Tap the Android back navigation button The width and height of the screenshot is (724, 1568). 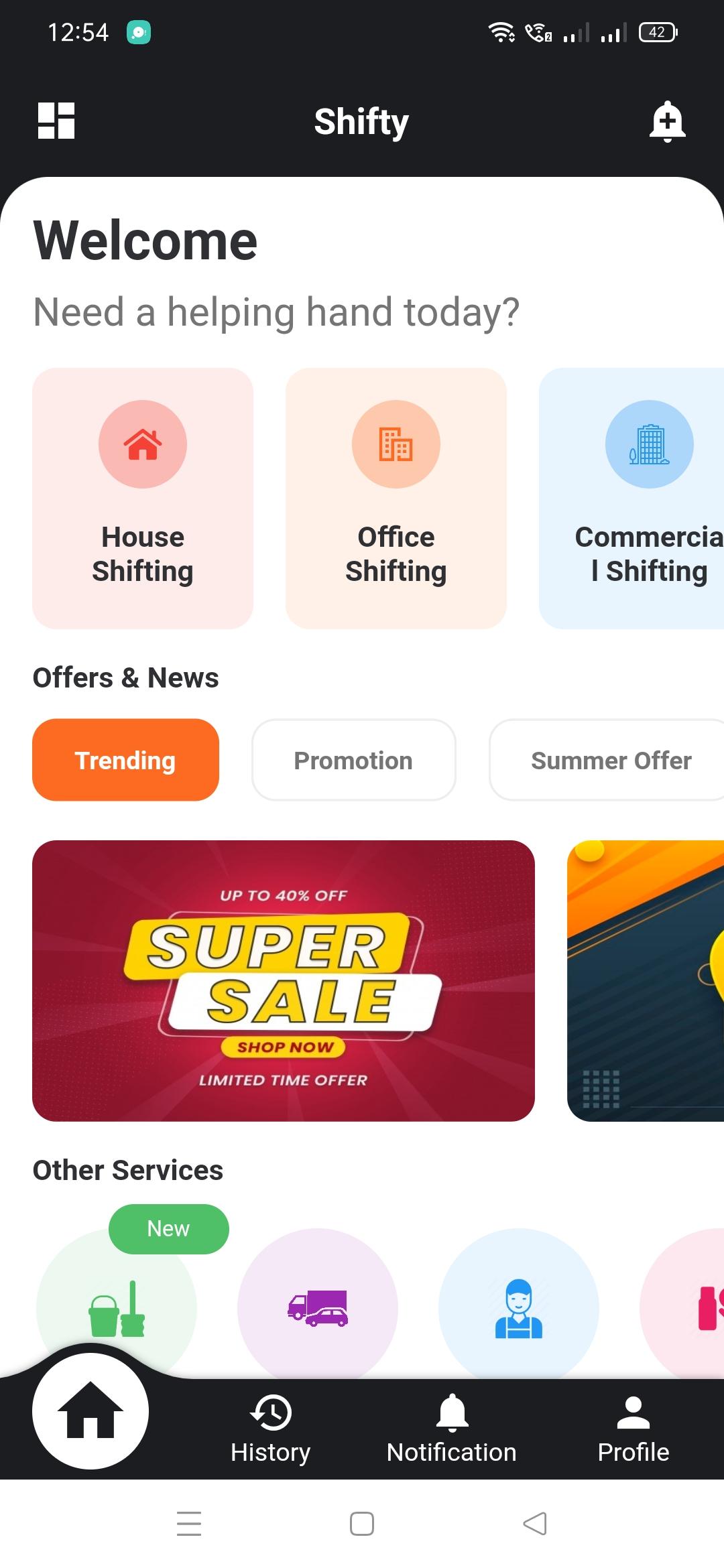[x=535, y=1523]
